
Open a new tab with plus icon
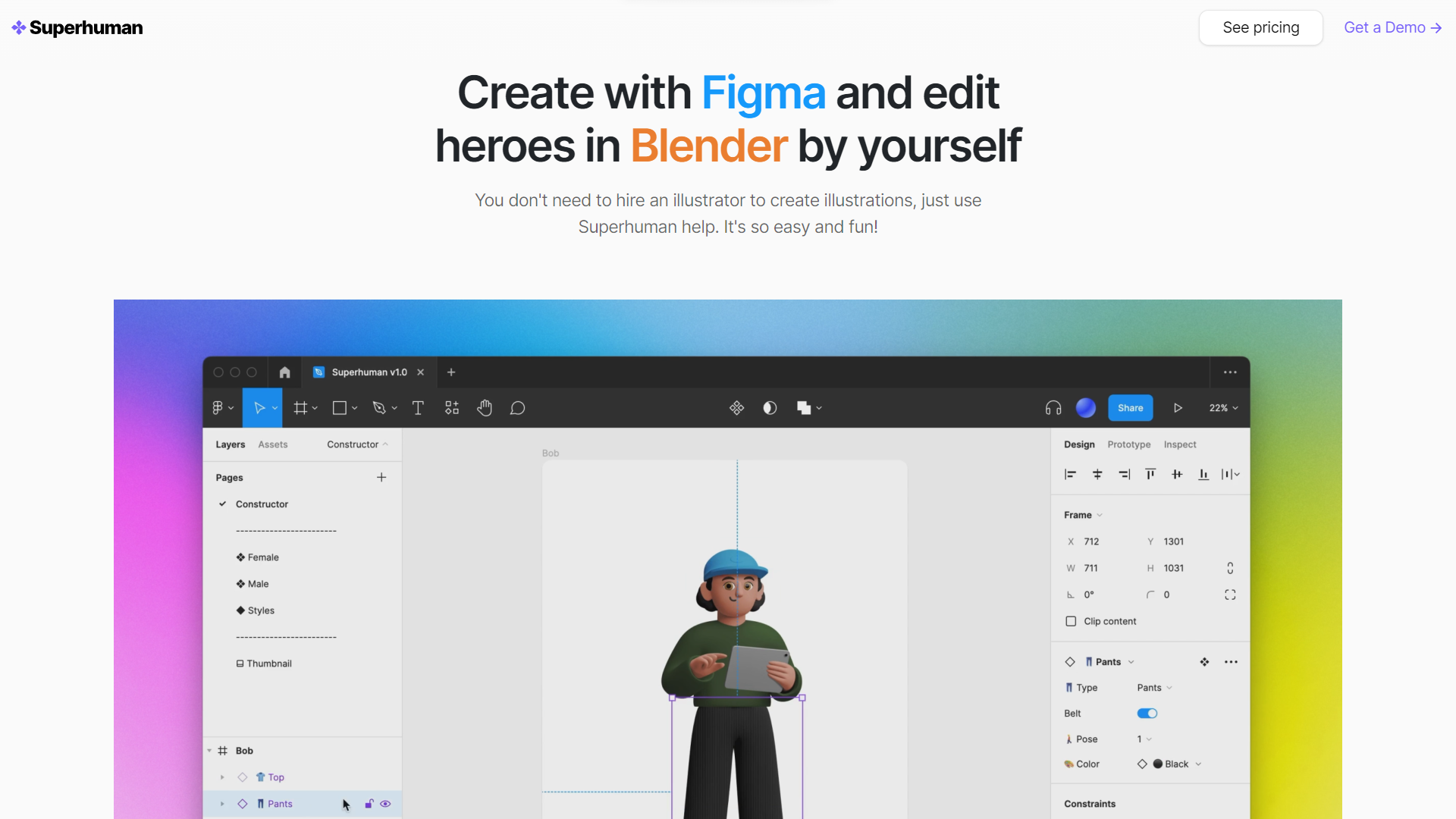tap(451, 372)
